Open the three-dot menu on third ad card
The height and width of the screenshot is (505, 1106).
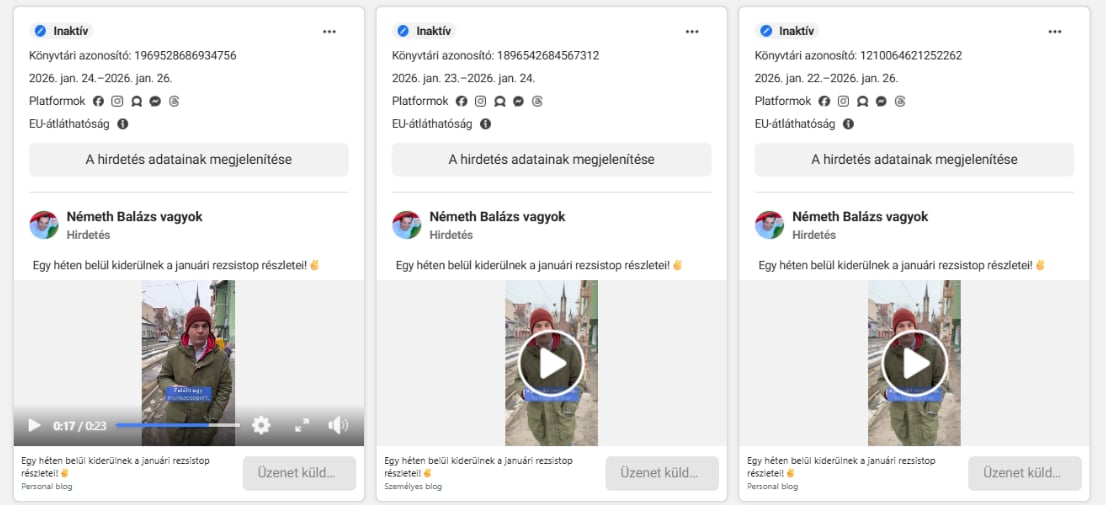coord(1055,31)
